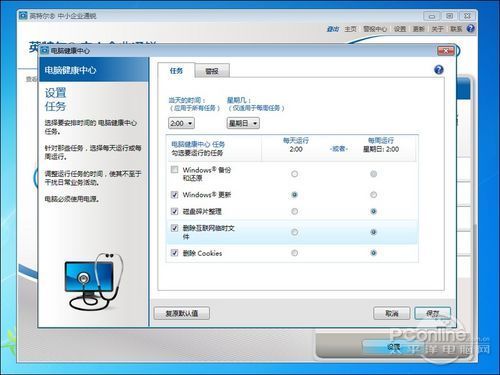The width and height of the screenshot is (500, 375).
Task: Click the 取消 button
Action: point(392,313)
